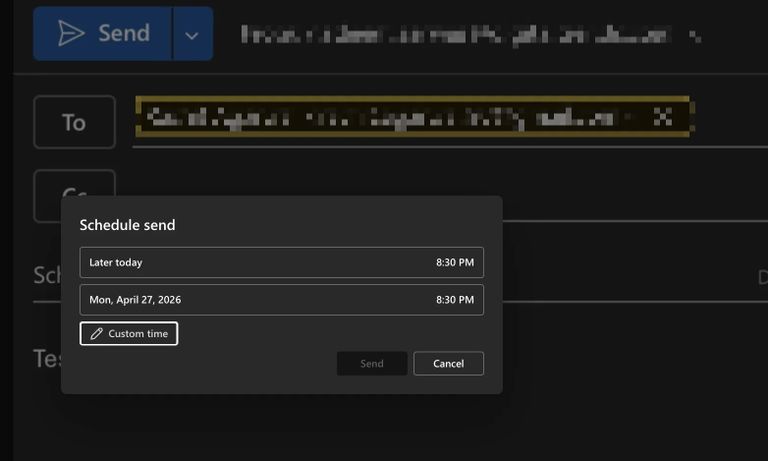Select the Later today 8:30 PM option
This screenshot has width=768, height=461.
(282, 262)
